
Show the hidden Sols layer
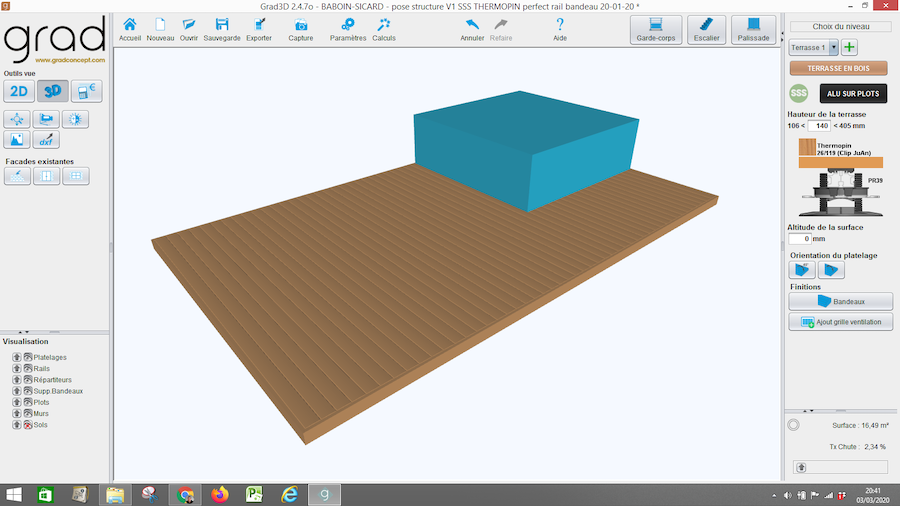coord(27,425)
